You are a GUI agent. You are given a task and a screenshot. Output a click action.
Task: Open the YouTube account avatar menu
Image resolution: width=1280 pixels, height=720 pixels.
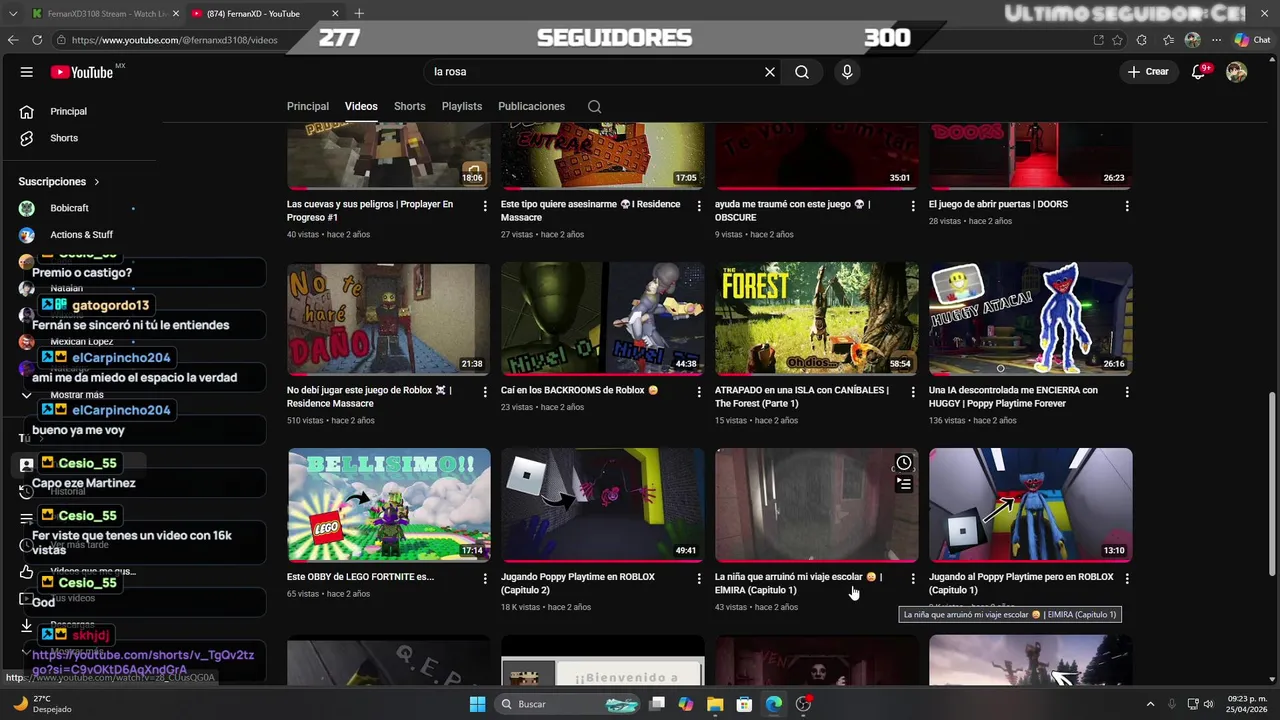click(x=1237, y=72)
